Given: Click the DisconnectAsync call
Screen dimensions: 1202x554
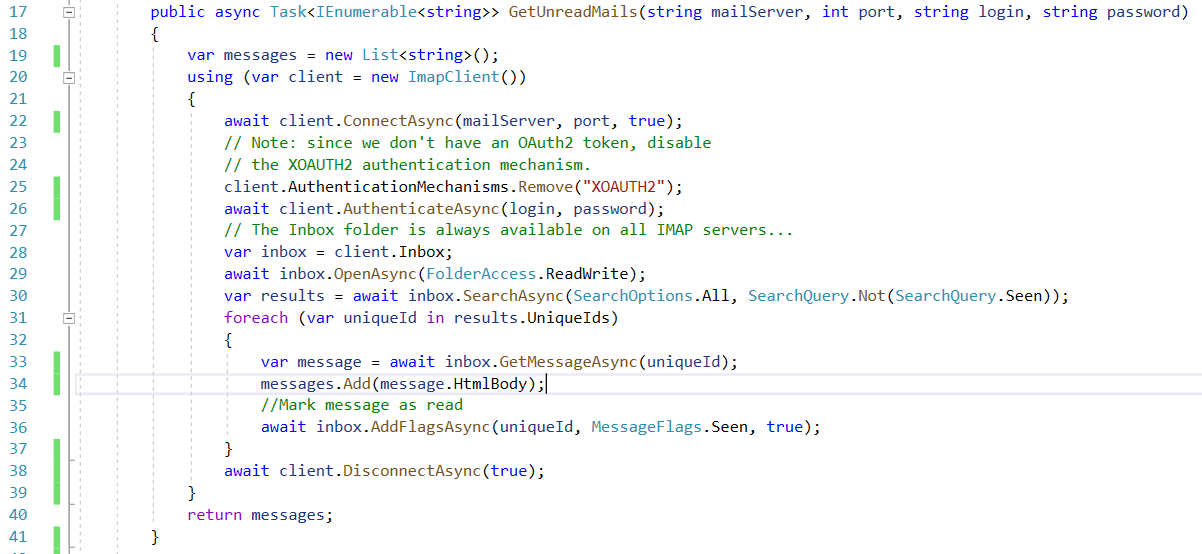Looking at the screenshot, I should (412, 471).
